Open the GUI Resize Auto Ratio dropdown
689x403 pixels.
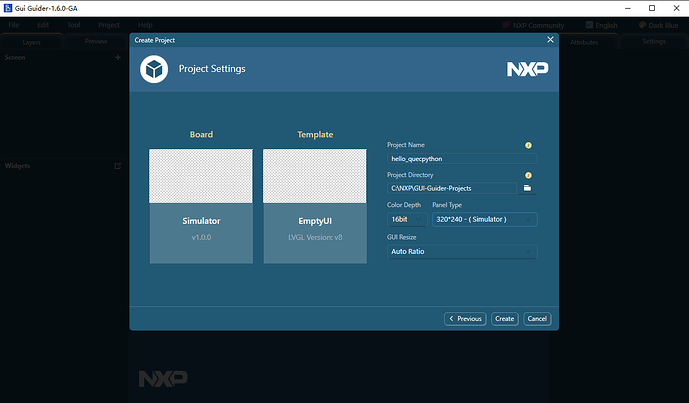click(x=462, y=252)
